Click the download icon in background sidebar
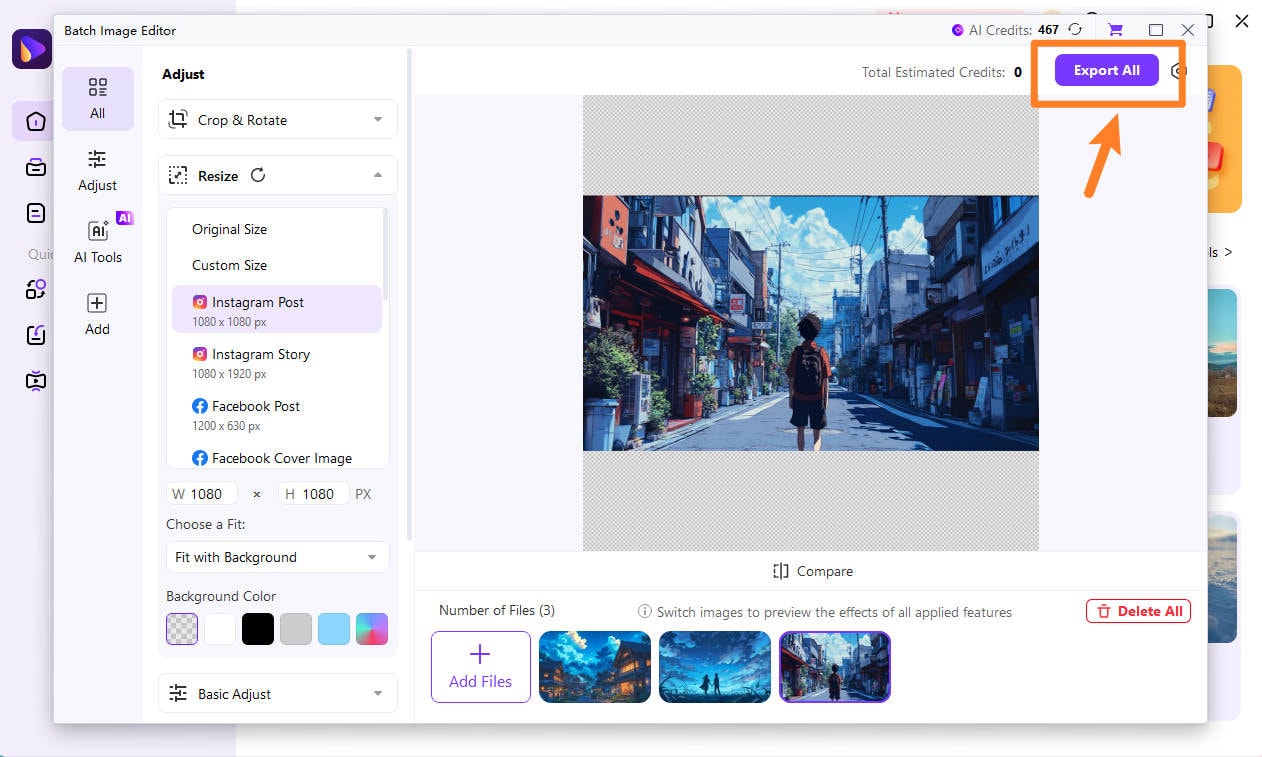Viewport: 1262px width, 757px height. pos(36,335)
